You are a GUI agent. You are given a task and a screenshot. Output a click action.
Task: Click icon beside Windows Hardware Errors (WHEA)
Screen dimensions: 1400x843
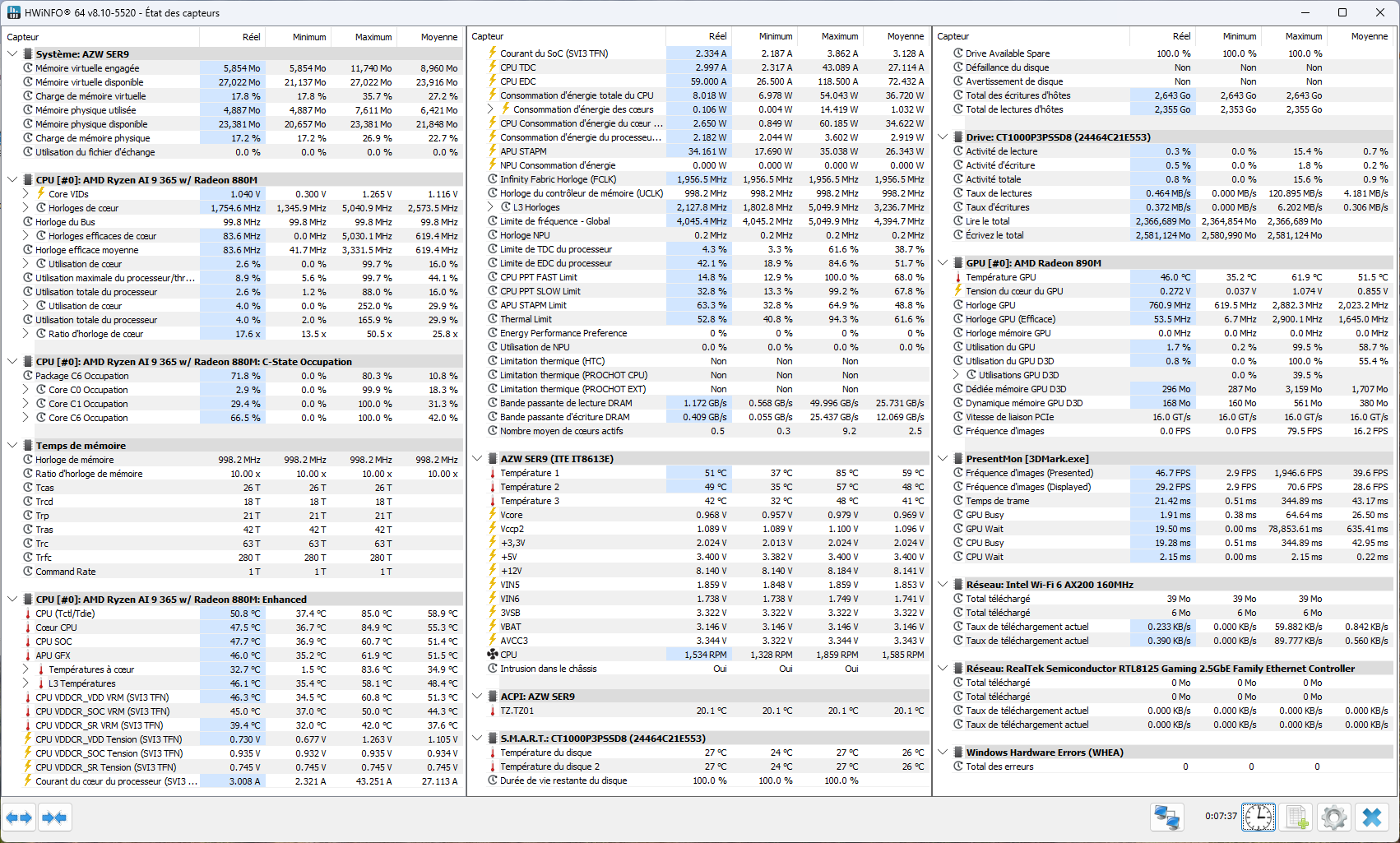coord(958,753)
